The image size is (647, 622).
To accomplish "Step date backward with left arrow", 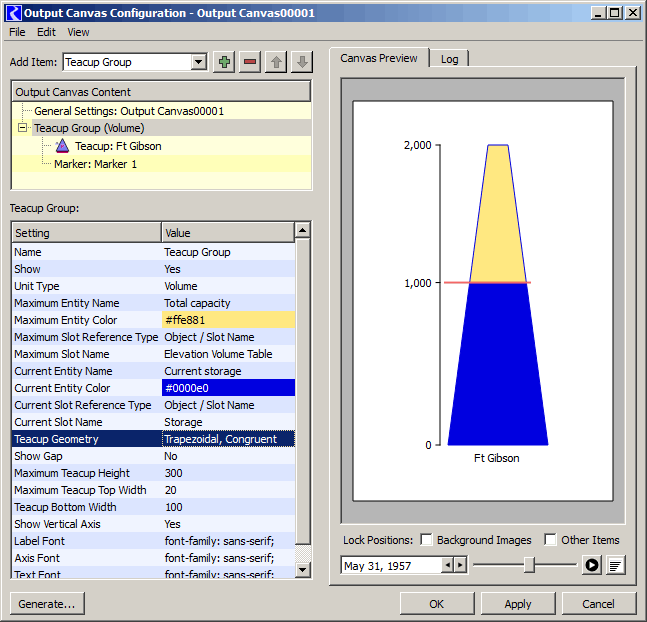I will 447,565.
